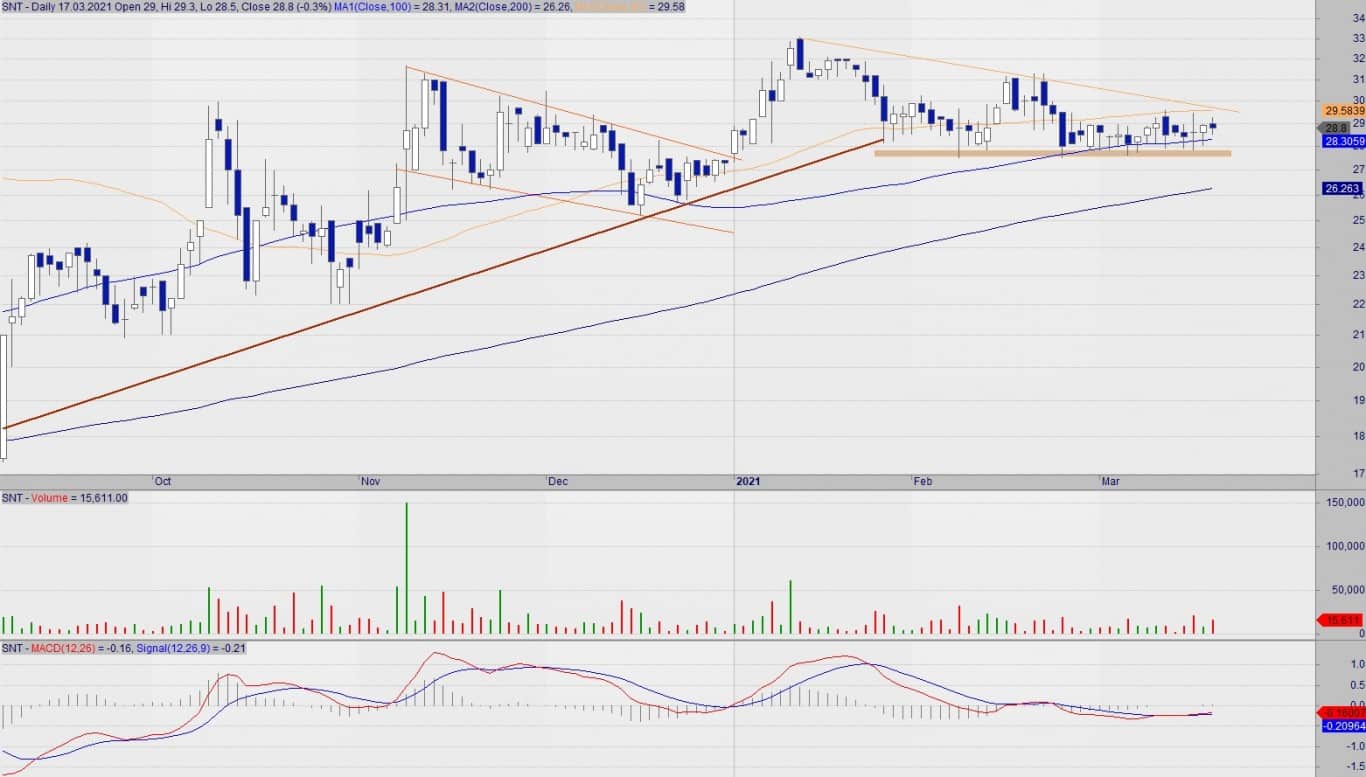Click the tallest green volume bar
Image resolution: width=1366 pixels, height=777 pixels.
(x=406, y=570)
